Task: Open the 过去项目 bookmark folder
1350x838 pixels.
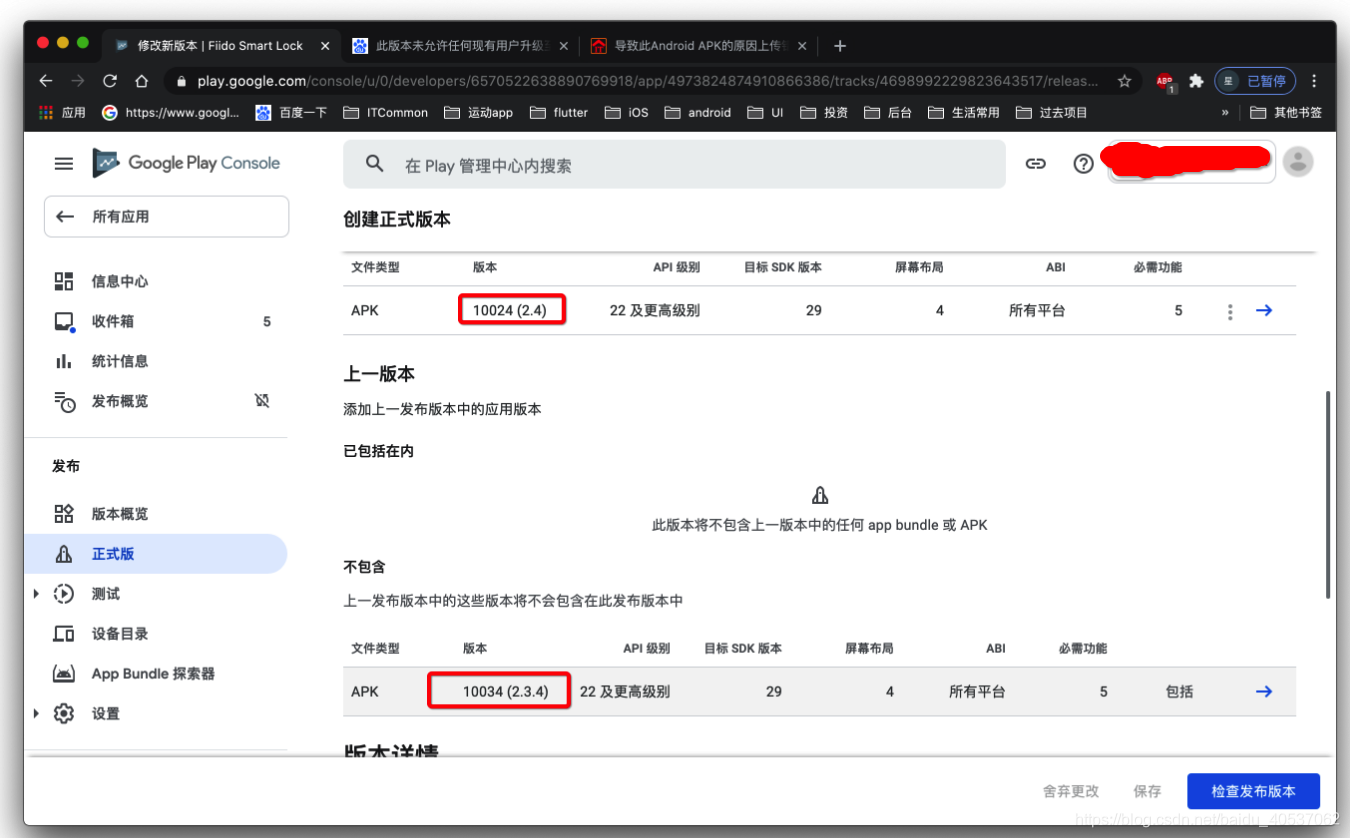Action: [1051, 112]
